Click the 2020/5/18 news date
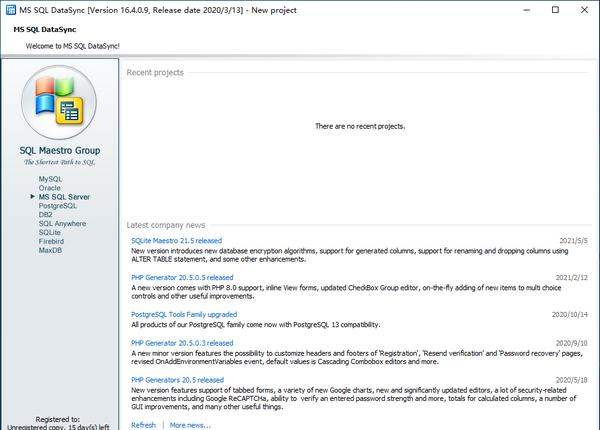The image size is (600, 430). pyautogui.click(x=571, y=380)
